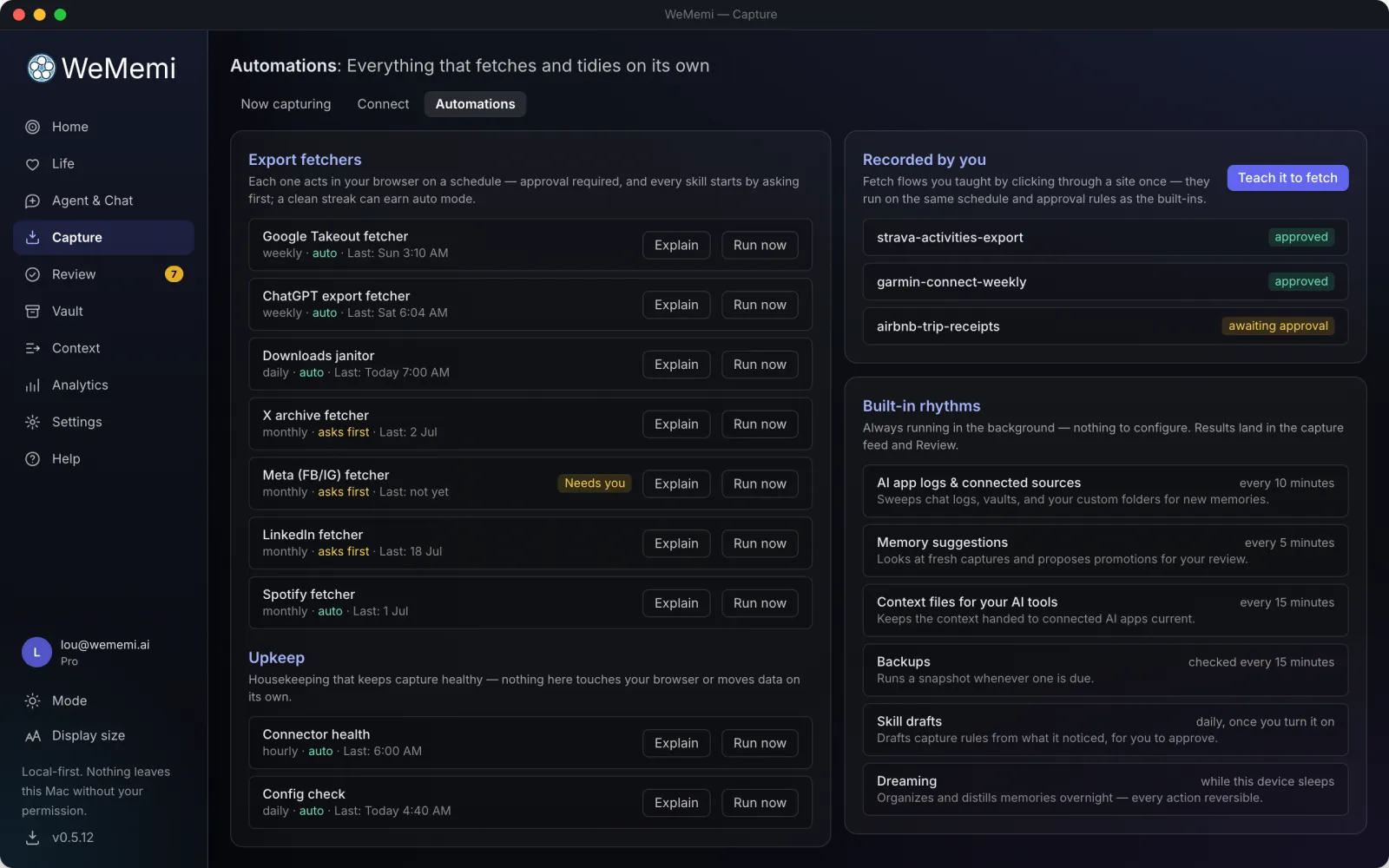Click the Life heart icon
Screen dimensions: 1389x868
coord(33,164)
